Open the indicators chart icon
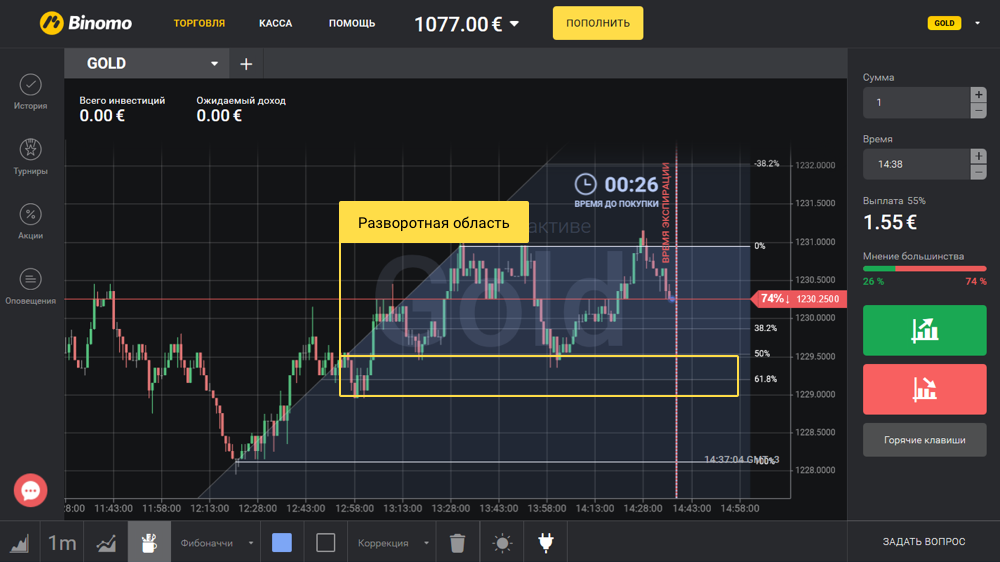 pyautogui.click(x=106, y=542)
